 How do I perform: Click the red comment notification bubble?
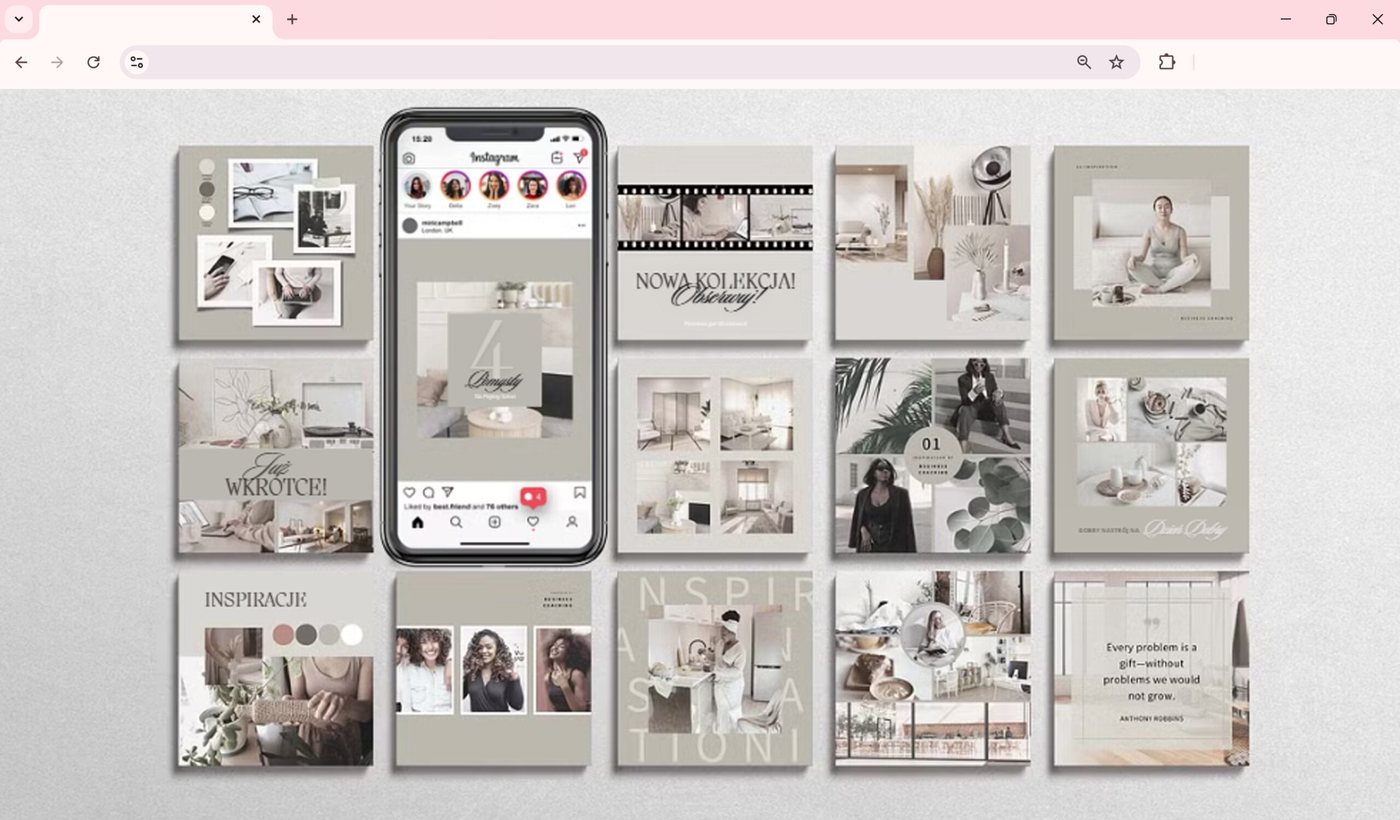click(x=533, y=497)
